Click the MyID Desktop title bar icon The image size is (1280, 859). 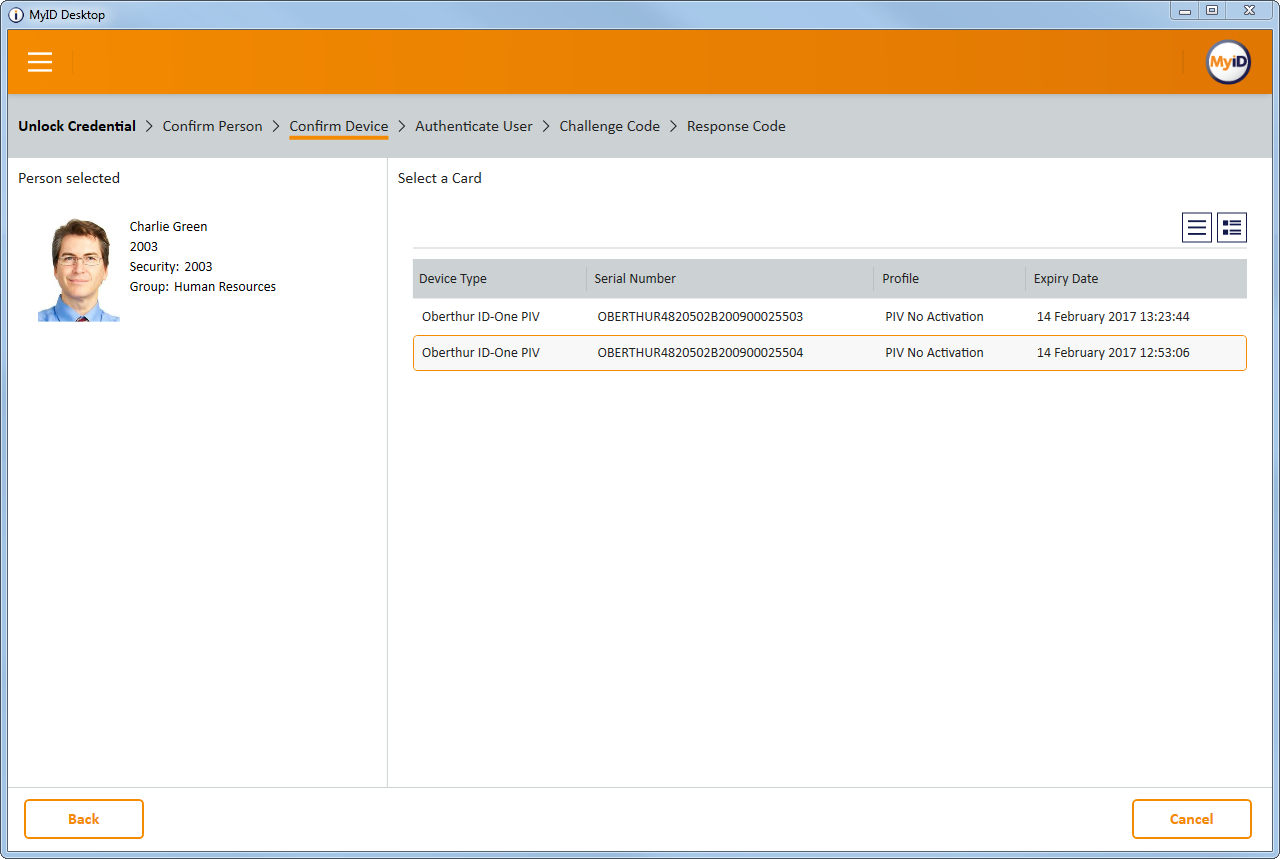(x=16, y=14)
